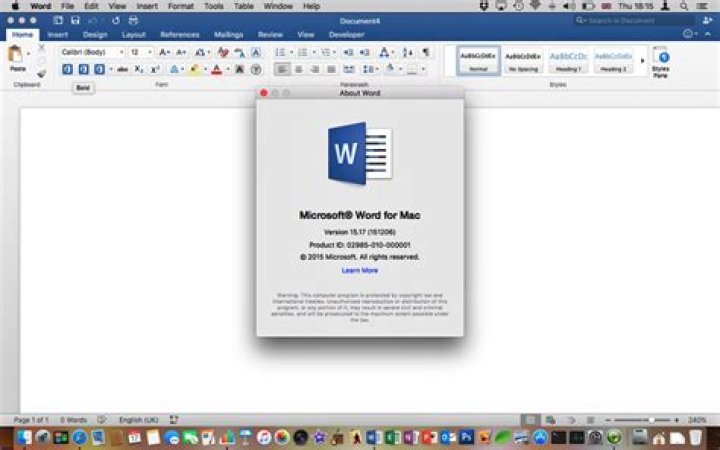720x450 pixels.
Task: Click the Character Border boxed A icon
Action: 256,52
